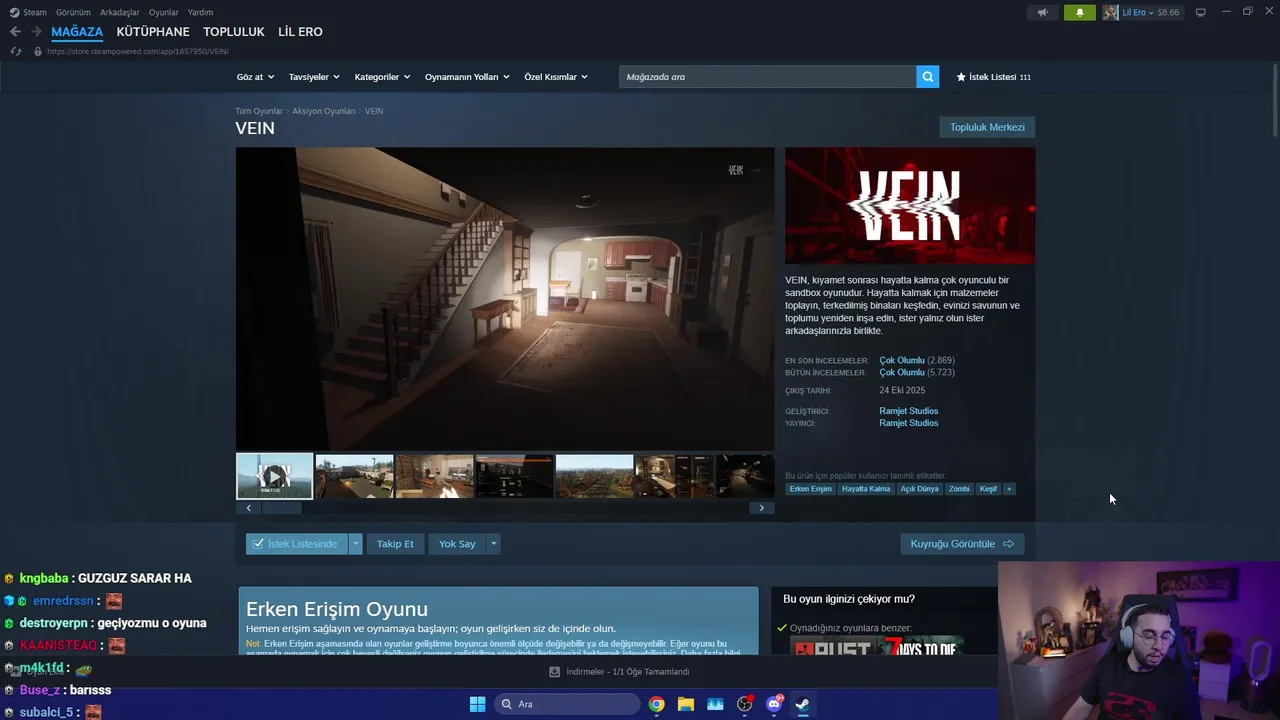Open the Oyunlar menu

point(164,12)
